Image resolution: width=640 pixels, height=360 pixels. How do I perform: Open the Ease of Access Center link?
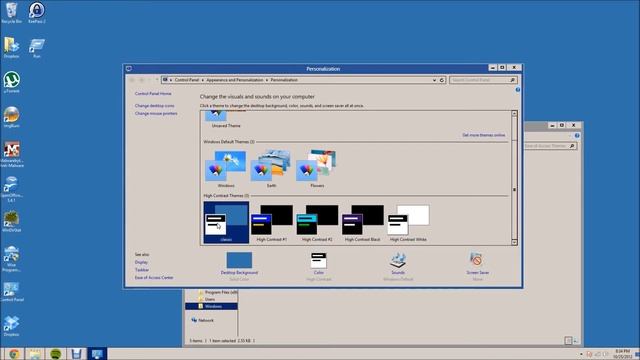point(154,278)
